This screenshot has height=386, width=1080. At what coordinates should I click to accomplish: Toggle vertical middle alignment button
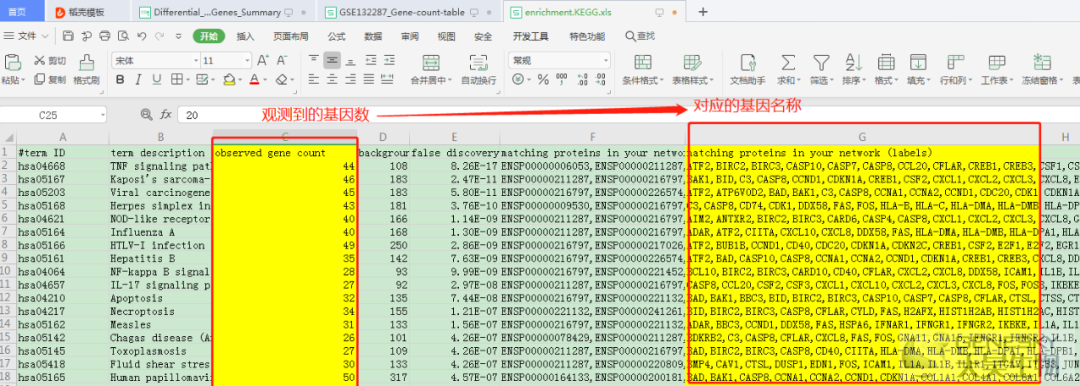[332, 61]
